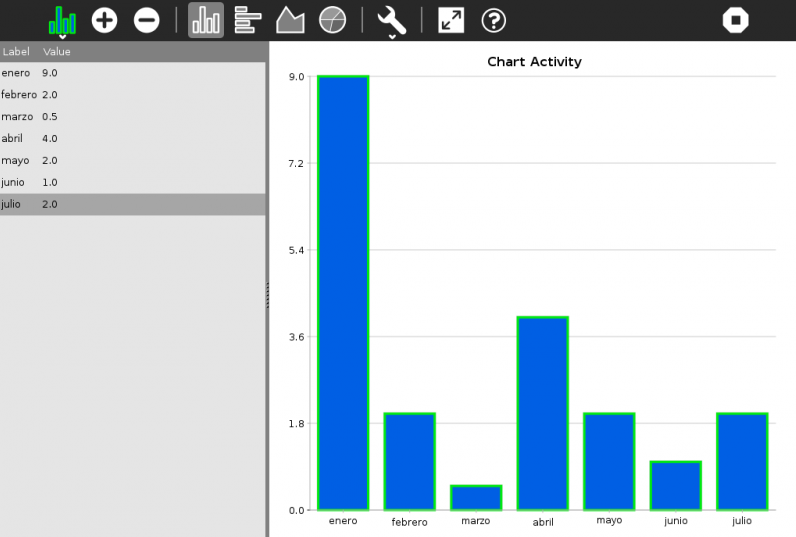Edit the value 0.5 for marzo

50,117
